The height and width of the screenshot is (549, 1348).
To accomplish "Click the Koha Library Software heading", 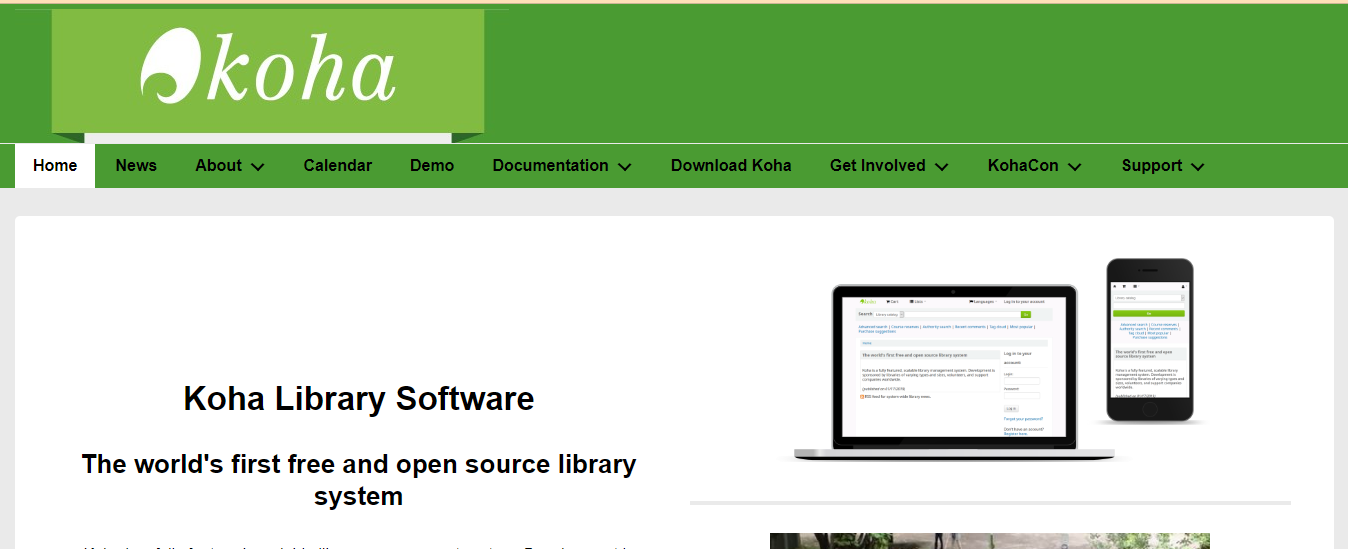I will (359, 399).
